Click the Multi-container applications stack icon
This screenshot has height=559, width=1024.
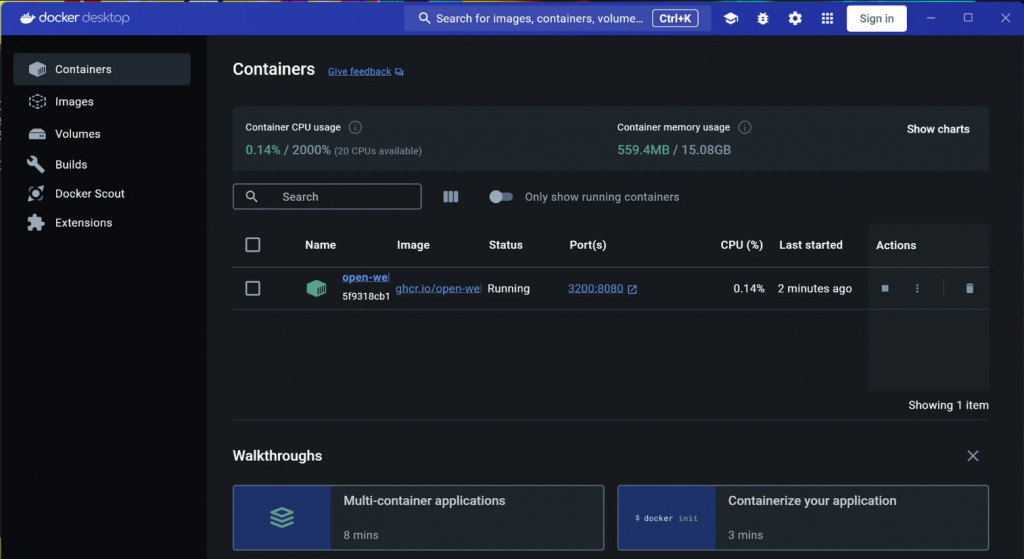[x=282, y=517]
